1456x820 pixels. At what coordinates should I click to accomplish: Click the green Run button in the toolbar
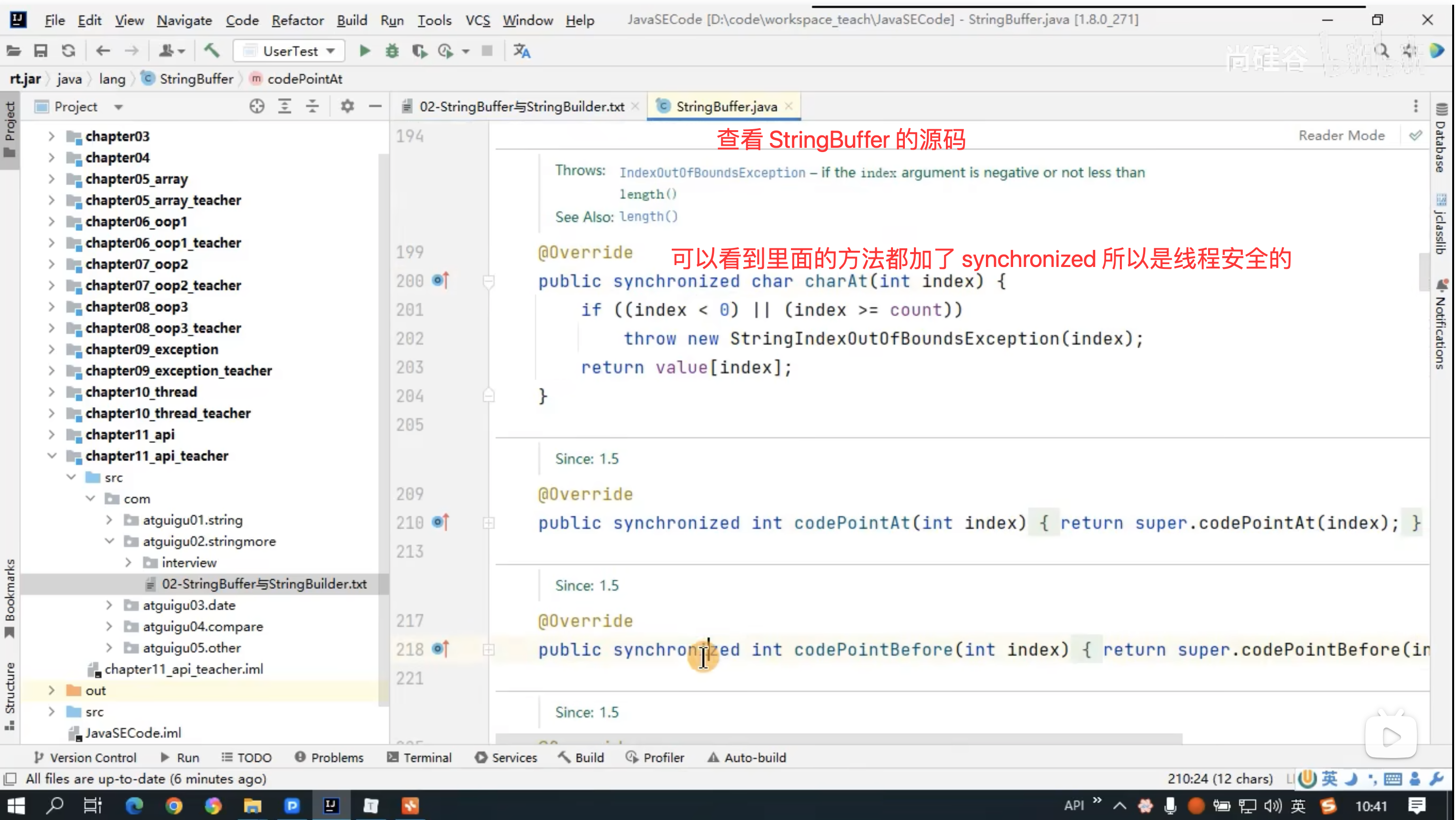click(365, 51)
